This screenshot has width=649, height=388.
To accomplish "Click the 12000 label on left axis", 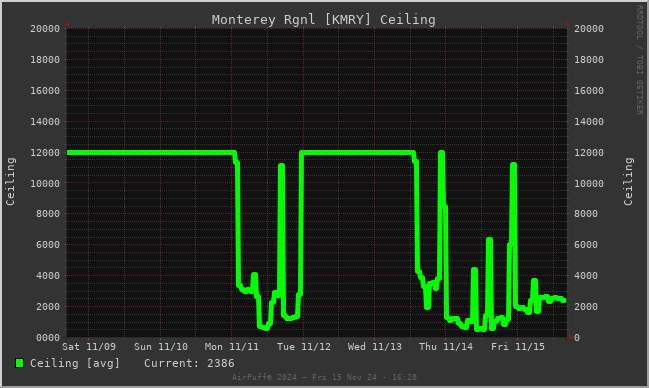I will (45, 153).
